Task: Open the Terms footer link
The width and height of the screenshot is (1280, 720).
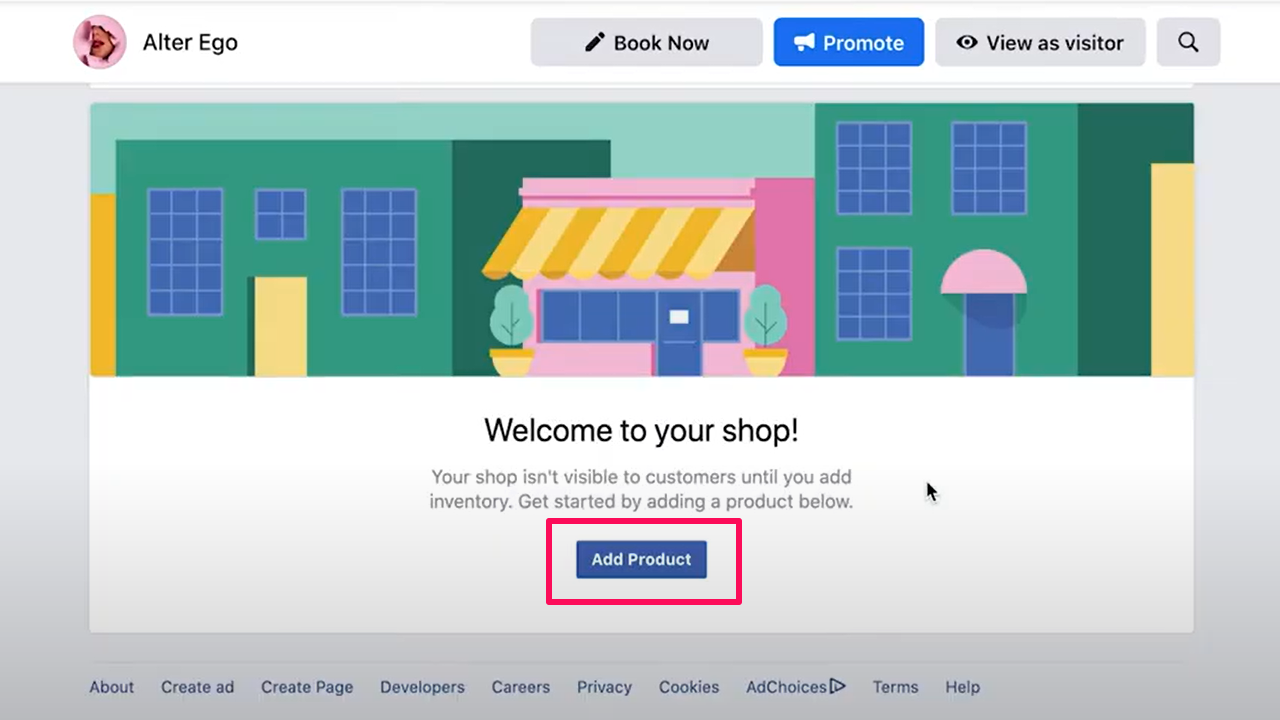Action: pyautogui.click(x=895, y=687)
